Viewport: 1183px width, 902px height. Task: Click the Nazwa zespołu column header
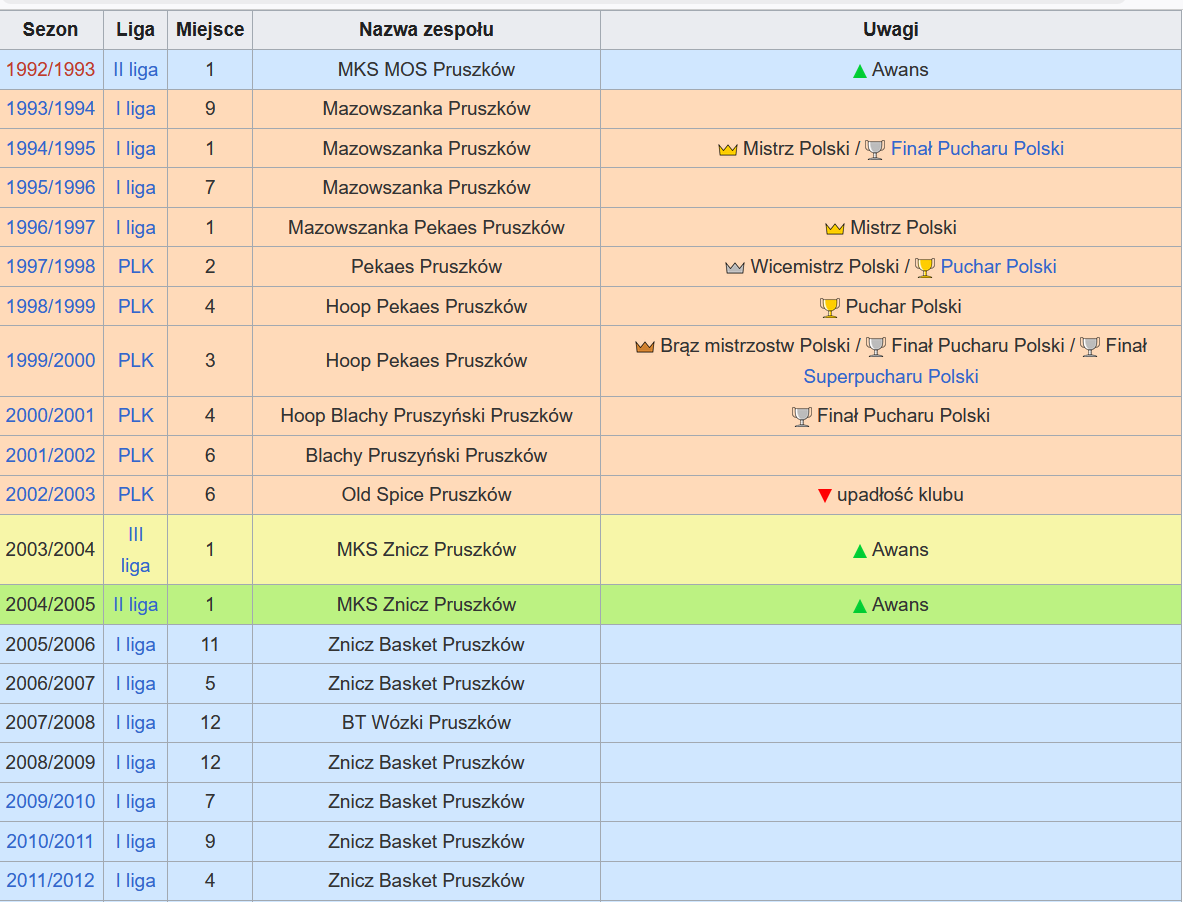point(426,30)
